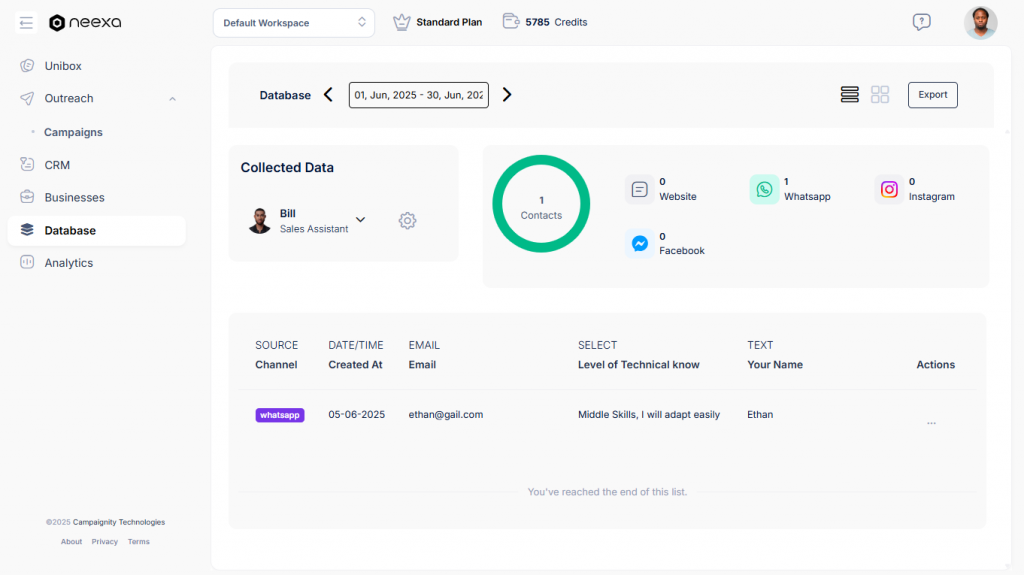The height and width of the screenshot is (575, 1024).
Task: Expand the Bill Sales Assistant selector
Action: [361, 220]
